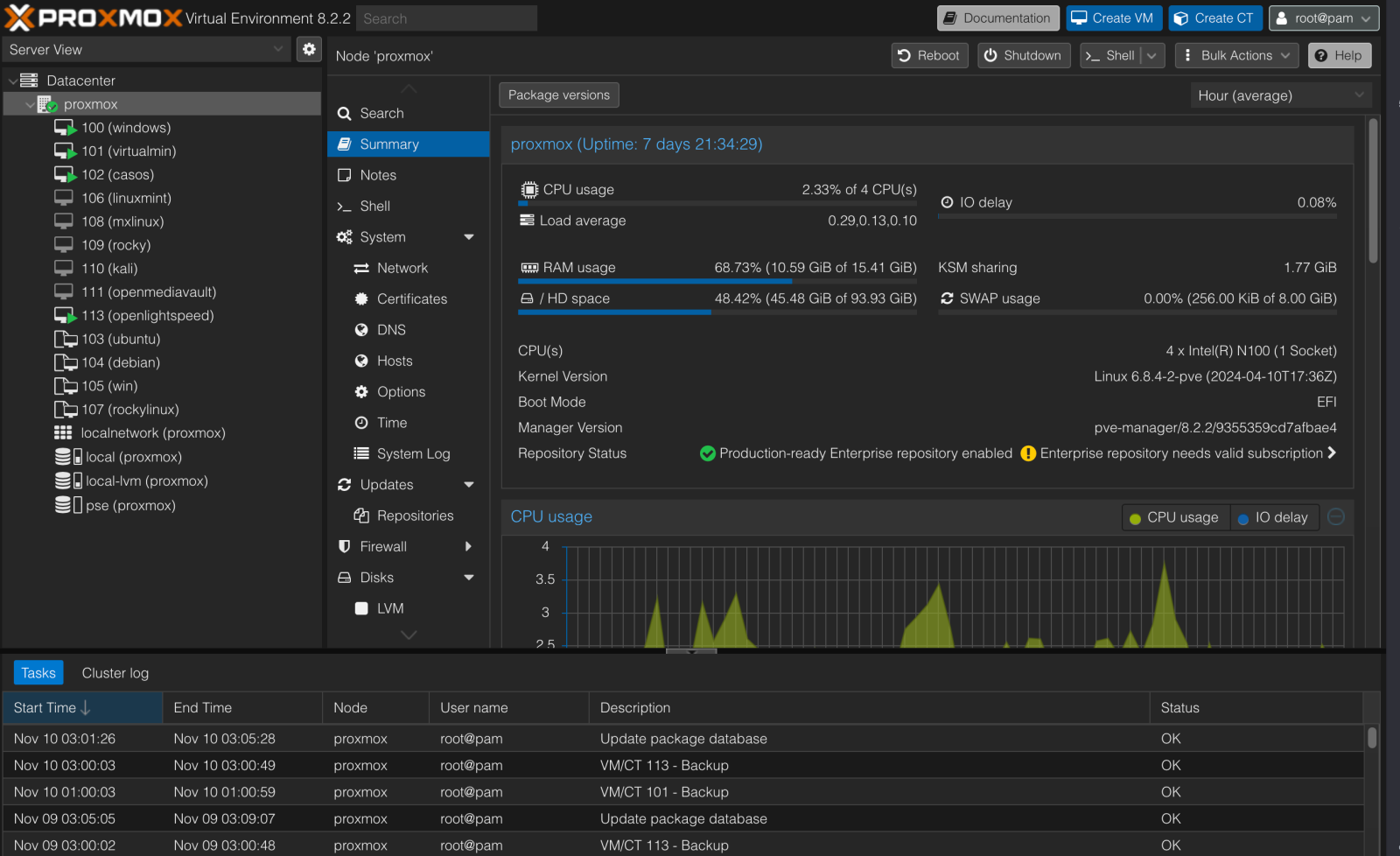Click the LVM icon

pos(361,608)
